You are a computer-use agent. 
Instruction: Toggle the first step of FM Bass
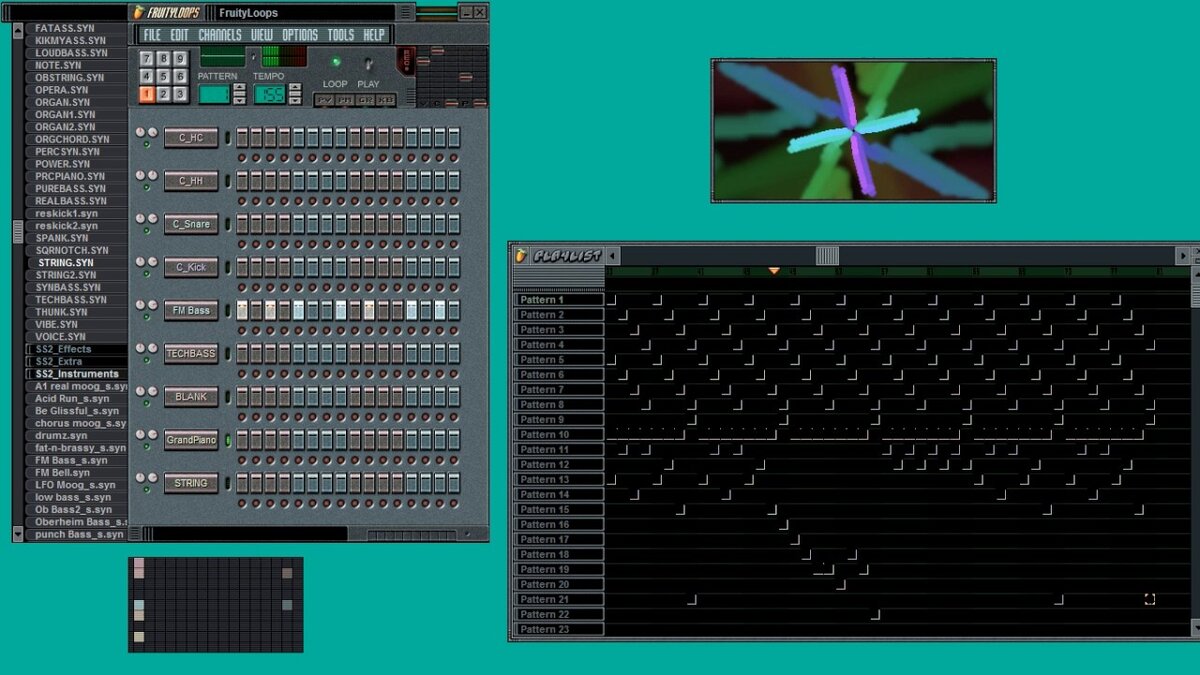tap(242, 310)
